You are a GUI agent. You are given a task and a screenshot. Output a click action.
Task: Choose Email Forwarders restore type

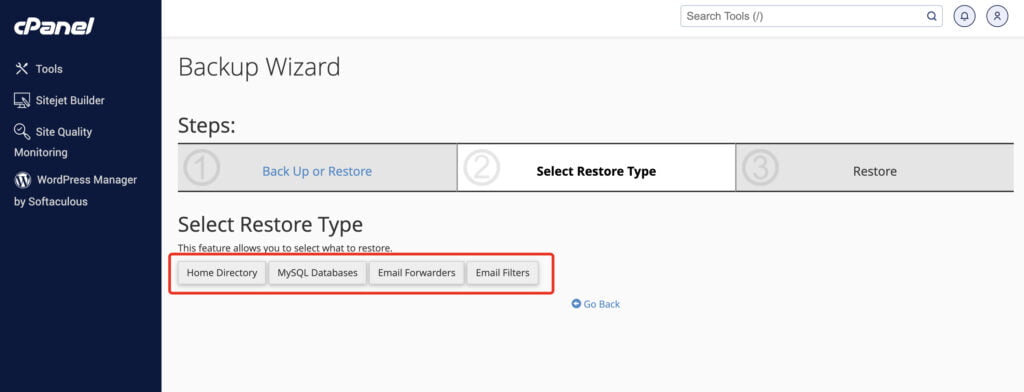(x=417, y=272)
